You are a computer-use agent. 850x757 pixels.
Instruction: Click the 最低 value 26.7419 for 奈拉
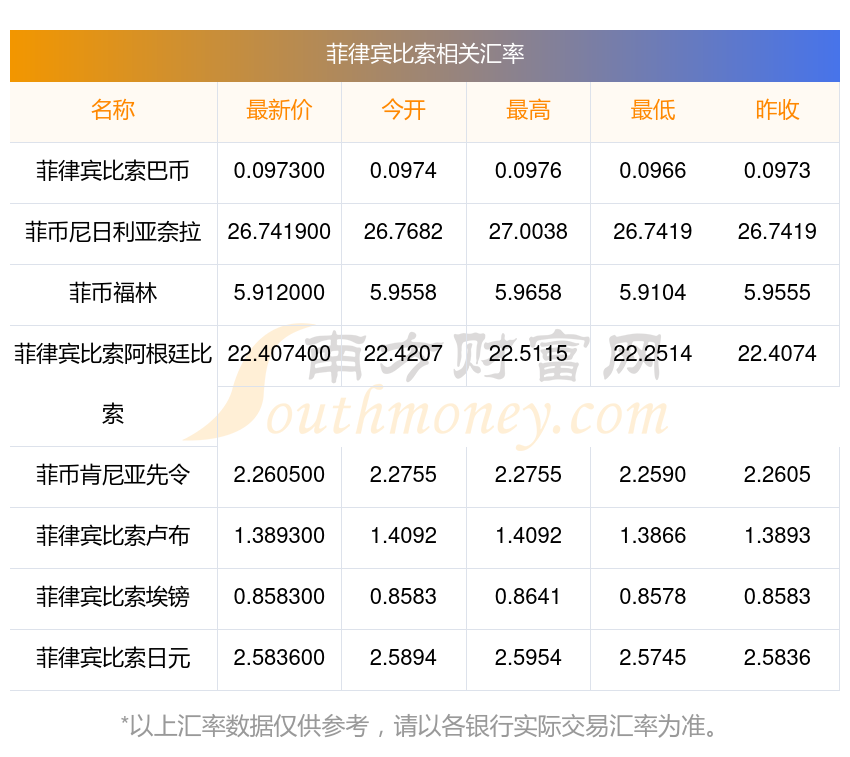pos(653,232)
